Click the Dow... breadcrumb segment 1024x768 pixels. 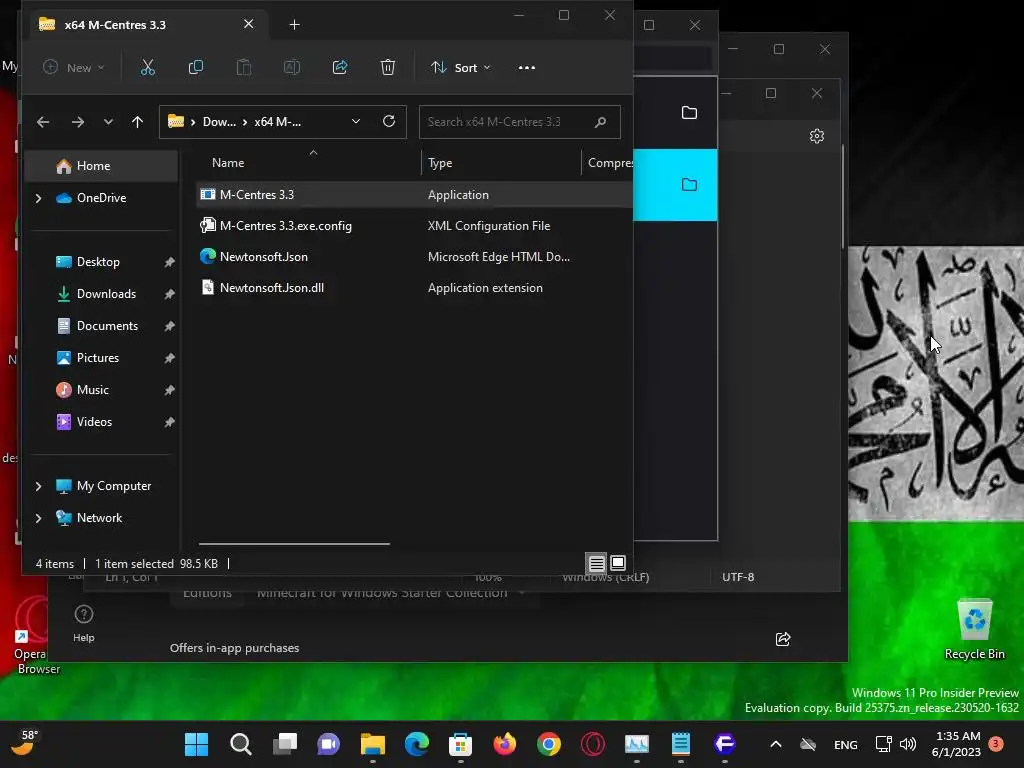pos(219,122)
